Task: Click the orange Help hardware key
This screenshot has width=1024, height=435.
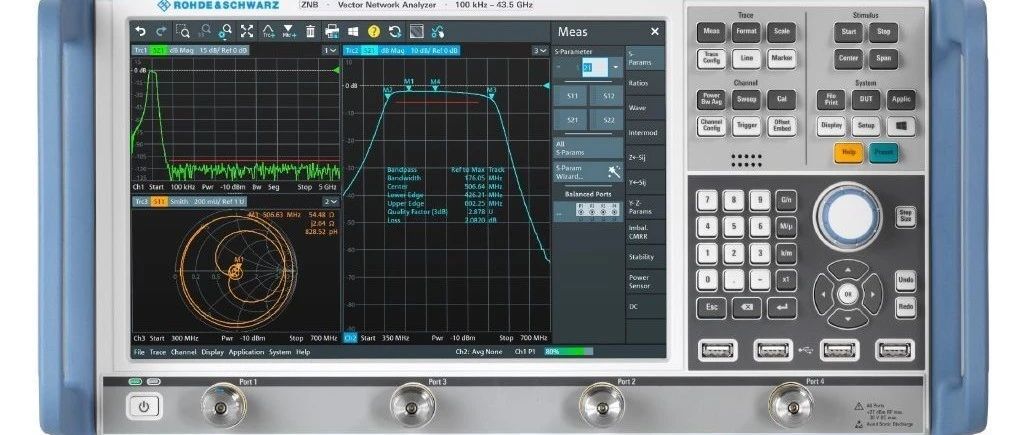Action: (x=848, y=152)
